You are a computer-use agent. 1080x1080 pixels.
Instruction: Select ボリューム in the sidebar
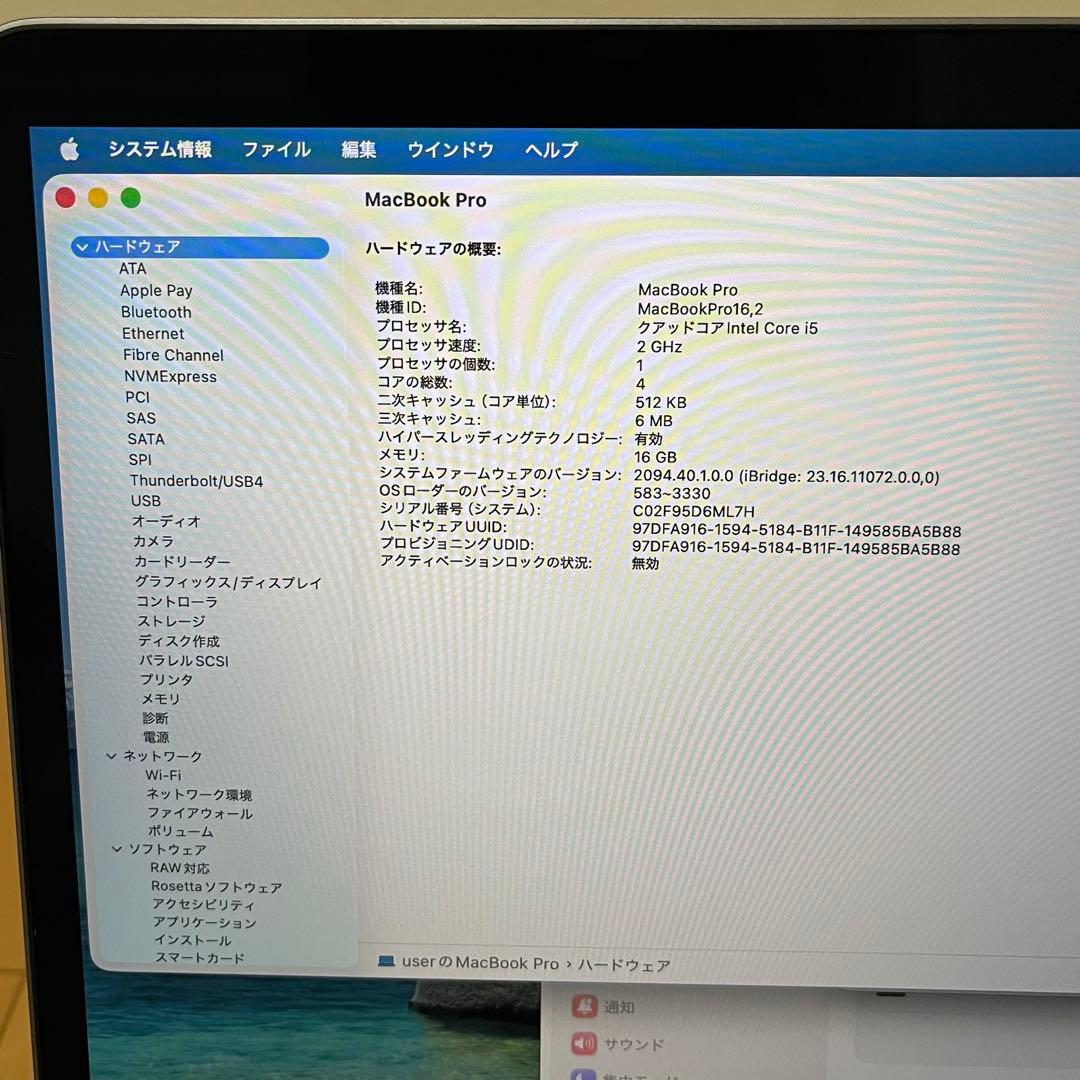pos(180,831)
